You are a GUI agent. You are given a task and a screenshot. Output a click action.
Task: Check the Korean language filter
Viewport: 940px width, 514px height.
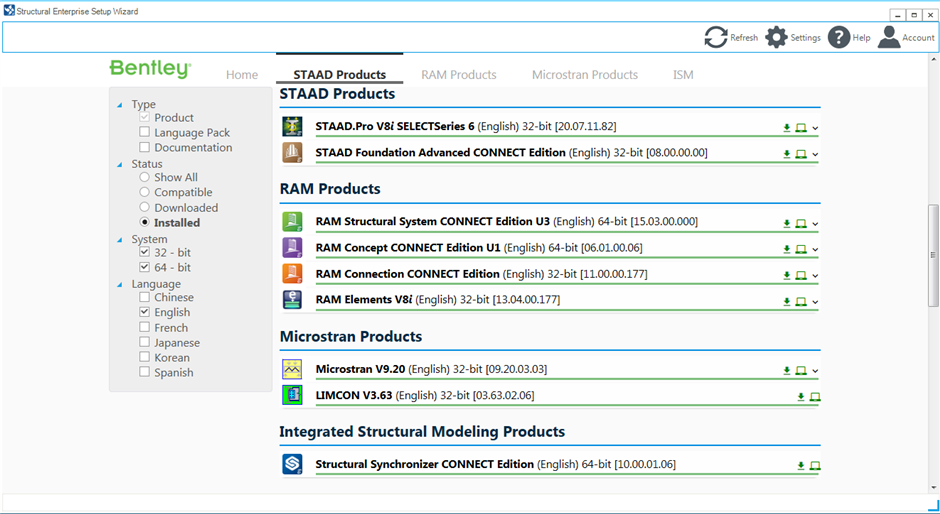click(x=144, y=357)
